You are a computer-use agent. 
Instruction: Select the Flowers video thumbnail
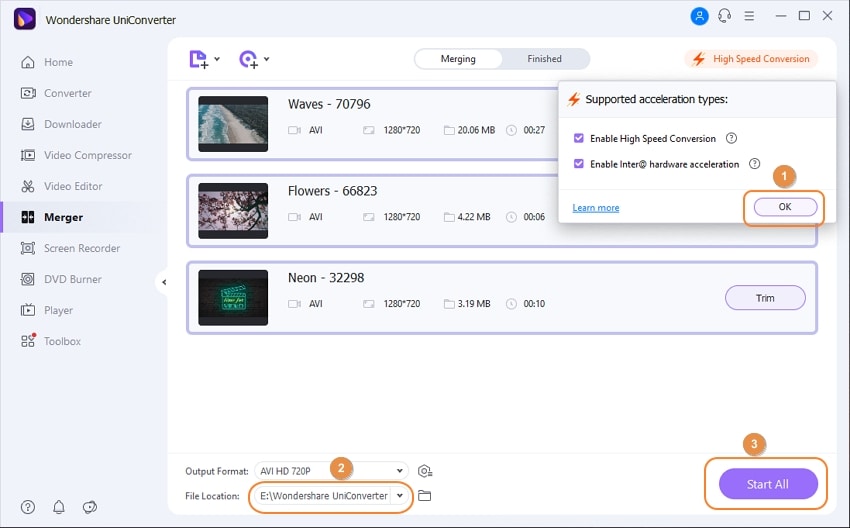(x=233, y=210)
